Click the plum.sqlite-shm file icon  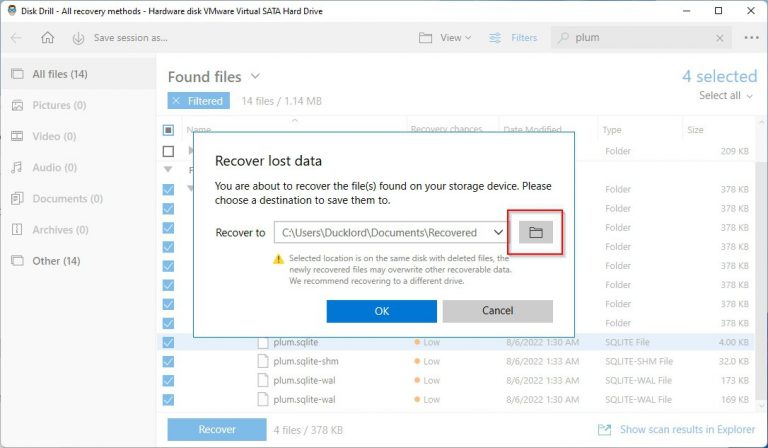[263, 361]
